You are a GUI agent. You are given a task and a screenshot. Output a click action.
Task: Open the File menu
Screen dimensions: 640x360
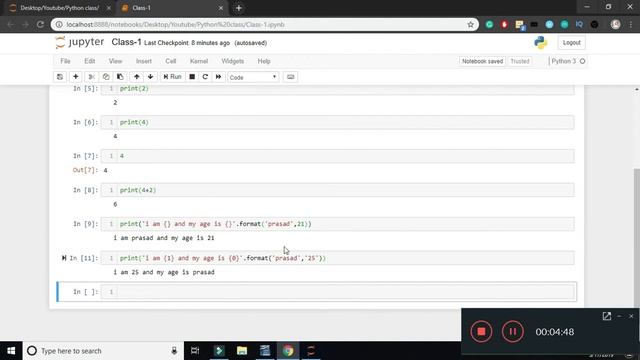pyautogui.click(x=65, y=61)
